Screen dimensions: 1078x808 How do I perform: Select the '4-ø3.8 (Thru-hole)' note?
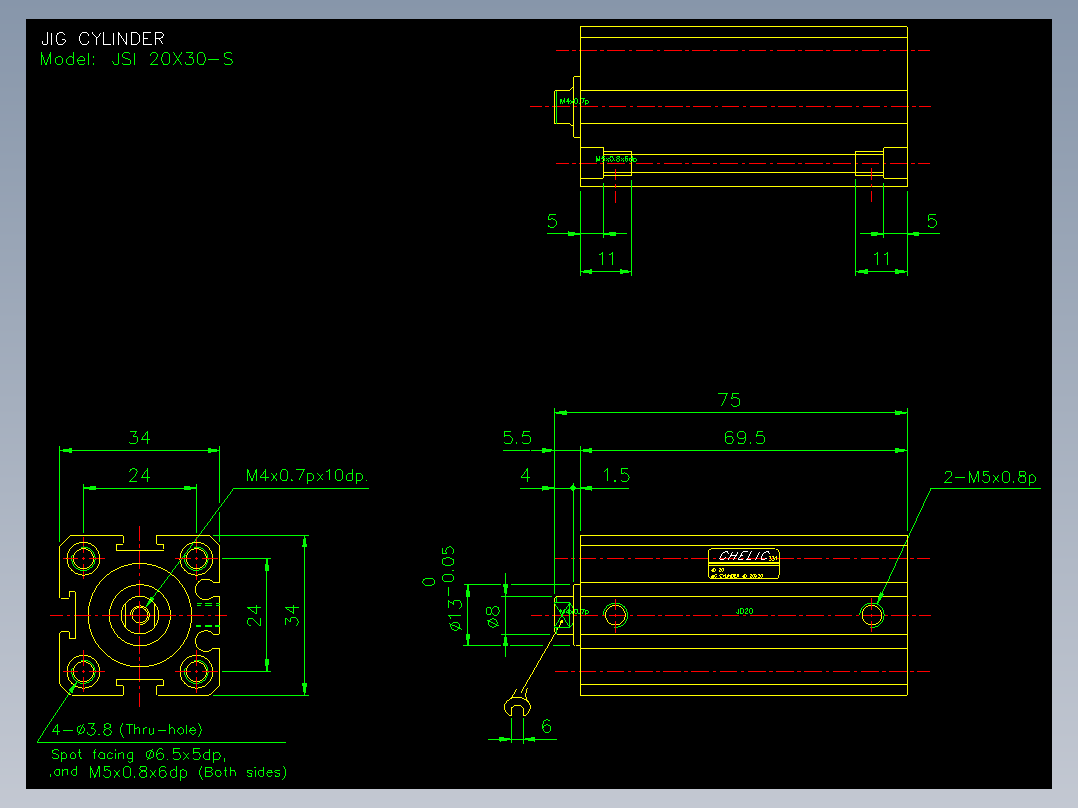[x=127, y=730]
